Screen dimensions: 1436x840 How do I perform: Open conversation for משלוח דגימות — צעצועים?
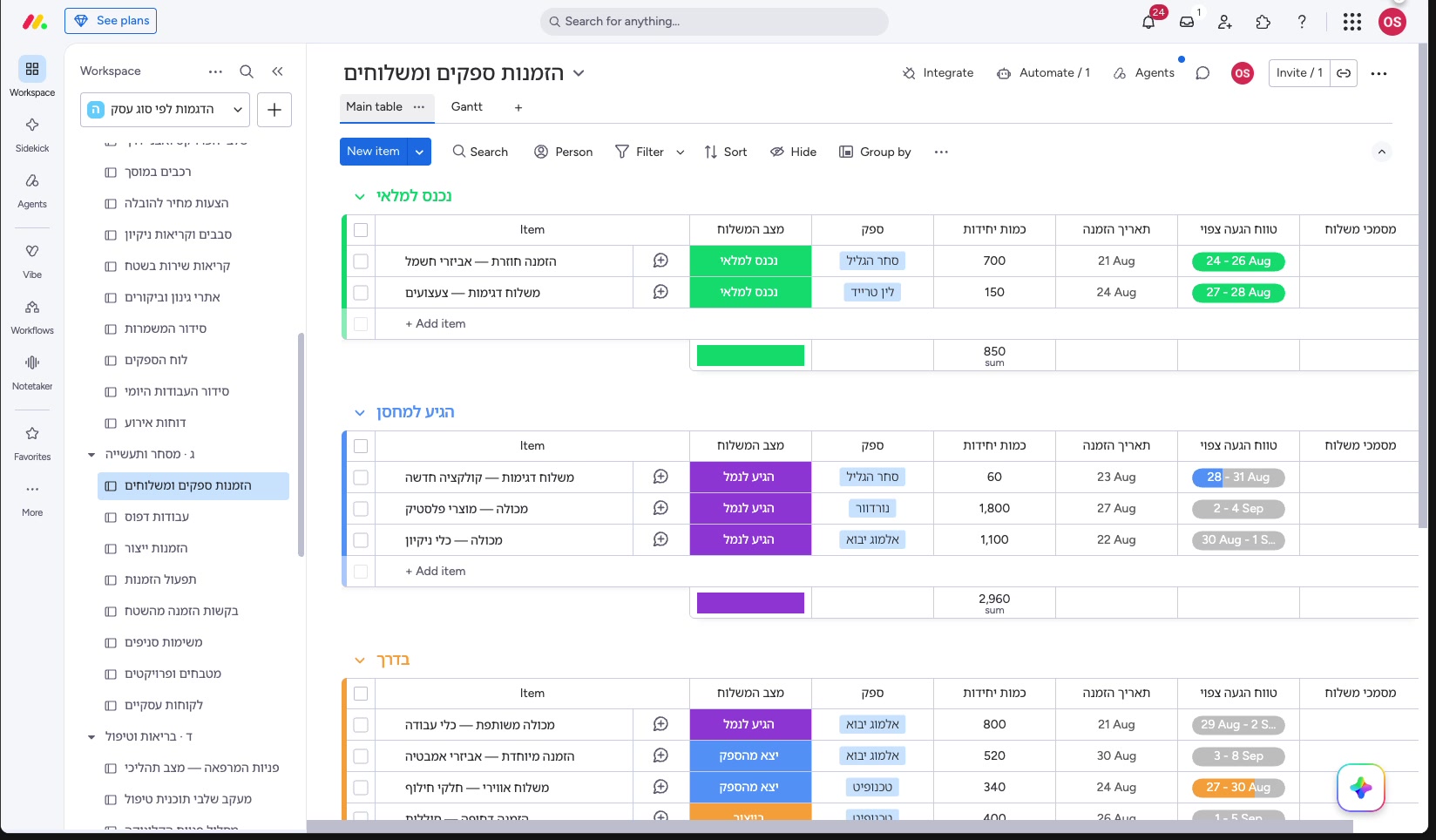(660, 292)
